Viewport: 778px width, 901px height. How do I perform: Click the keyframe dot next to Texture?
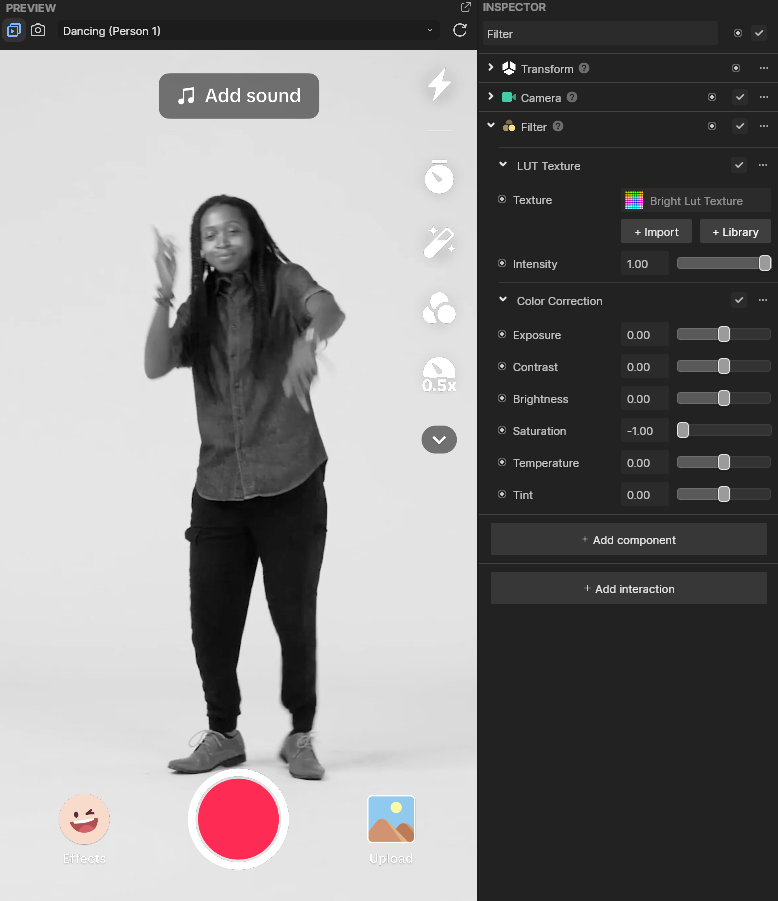click(502, 199)
